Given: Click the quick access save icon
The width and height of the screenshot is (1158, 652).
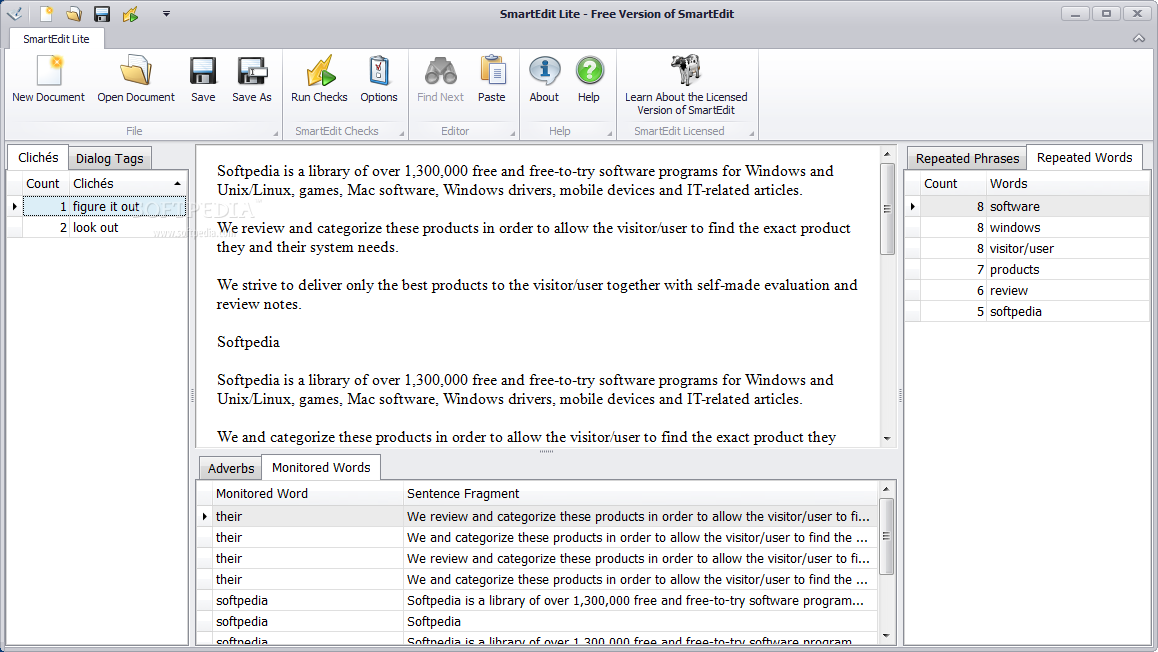Looking at the screenshot, I should pos(102,14).
